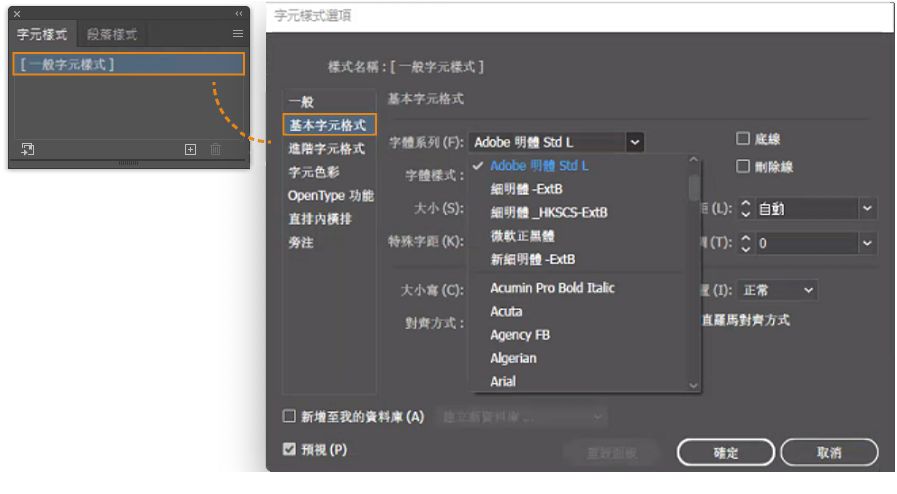Screen dimensions: 897x494
Task: Click the trash icon to delete style
Action: point(215,149)
